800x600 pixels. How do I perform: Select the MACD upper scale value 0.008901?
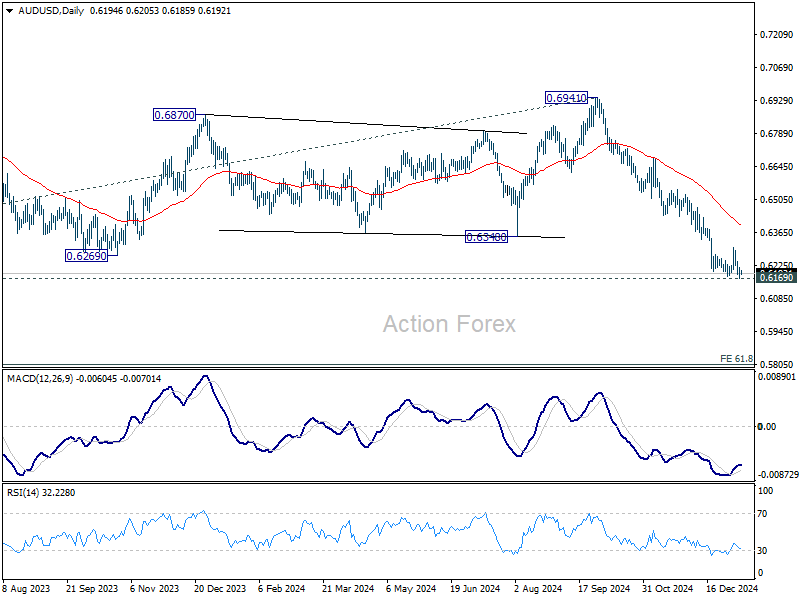tap(777, 377)
